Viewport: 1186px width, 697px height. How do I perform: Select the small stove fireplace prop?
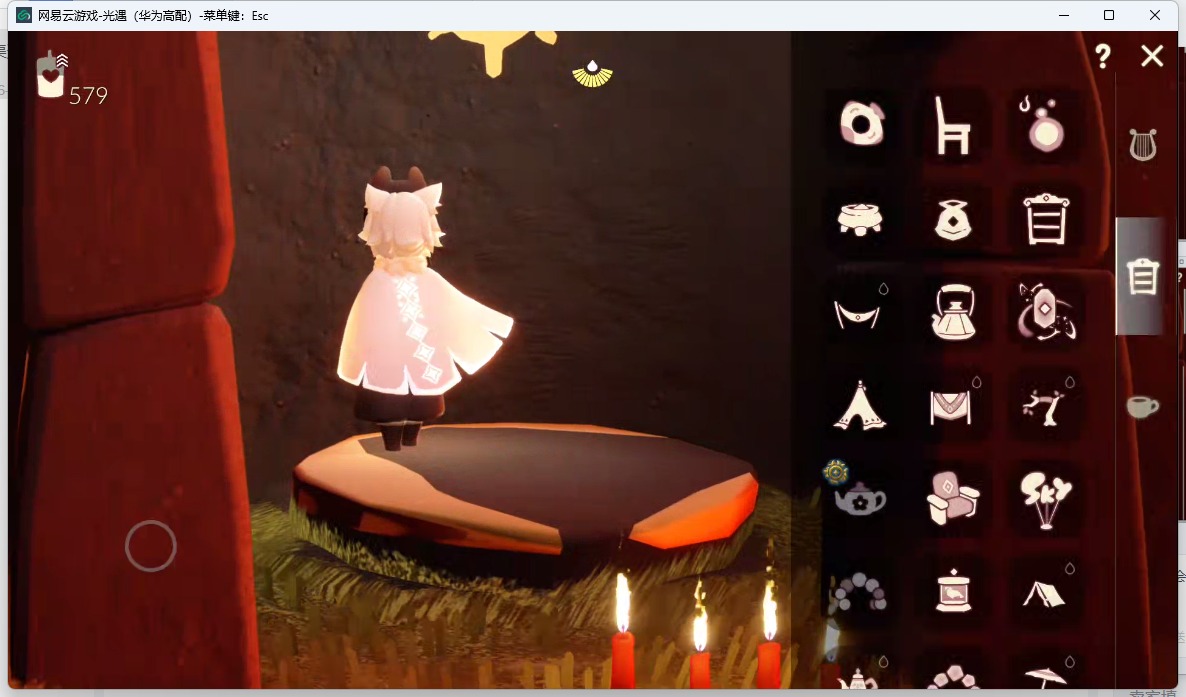point(953,591)
